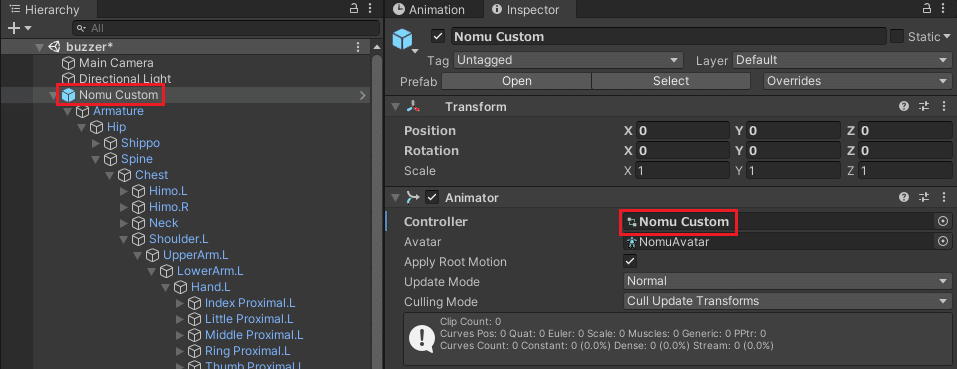Open Transform presets icon
The width and height of the screenshot is (957, 369).
coord(924,106)
